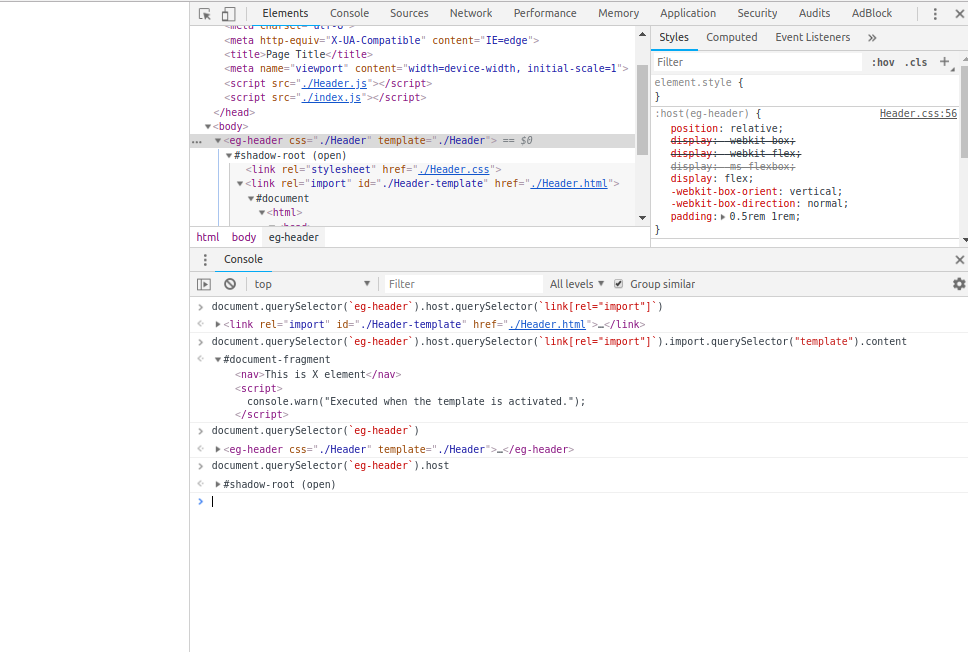968x652 pixels.
Task: Open Console settings gear icon
Action: 959,284
